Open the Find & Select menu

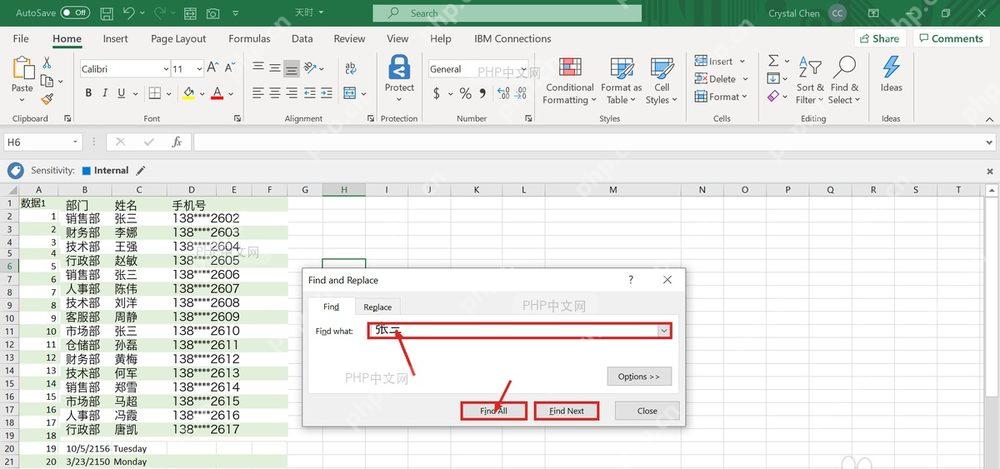tap(844, 81)
